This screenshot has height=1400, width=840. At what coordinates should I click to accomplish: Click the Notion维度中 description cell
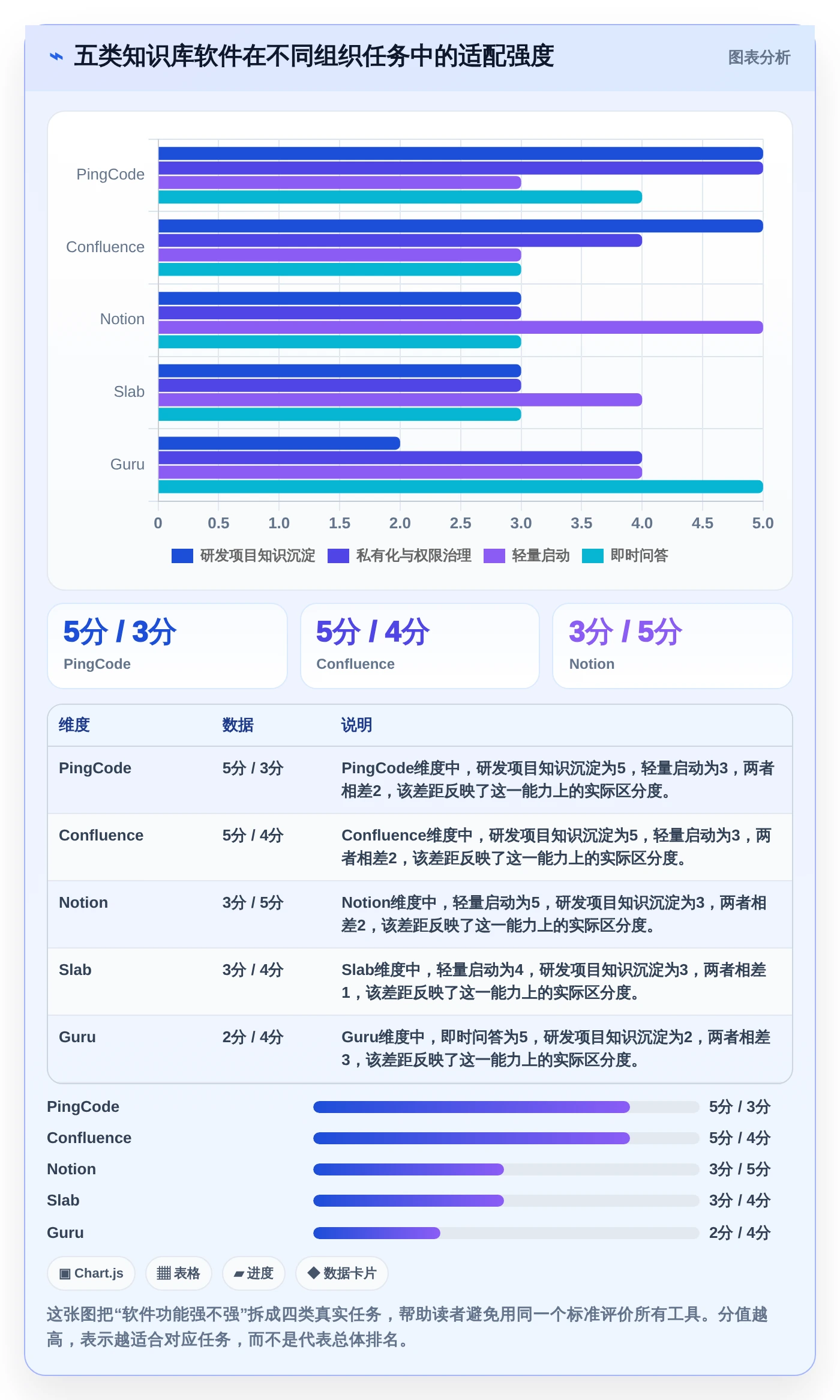[554, 914]
